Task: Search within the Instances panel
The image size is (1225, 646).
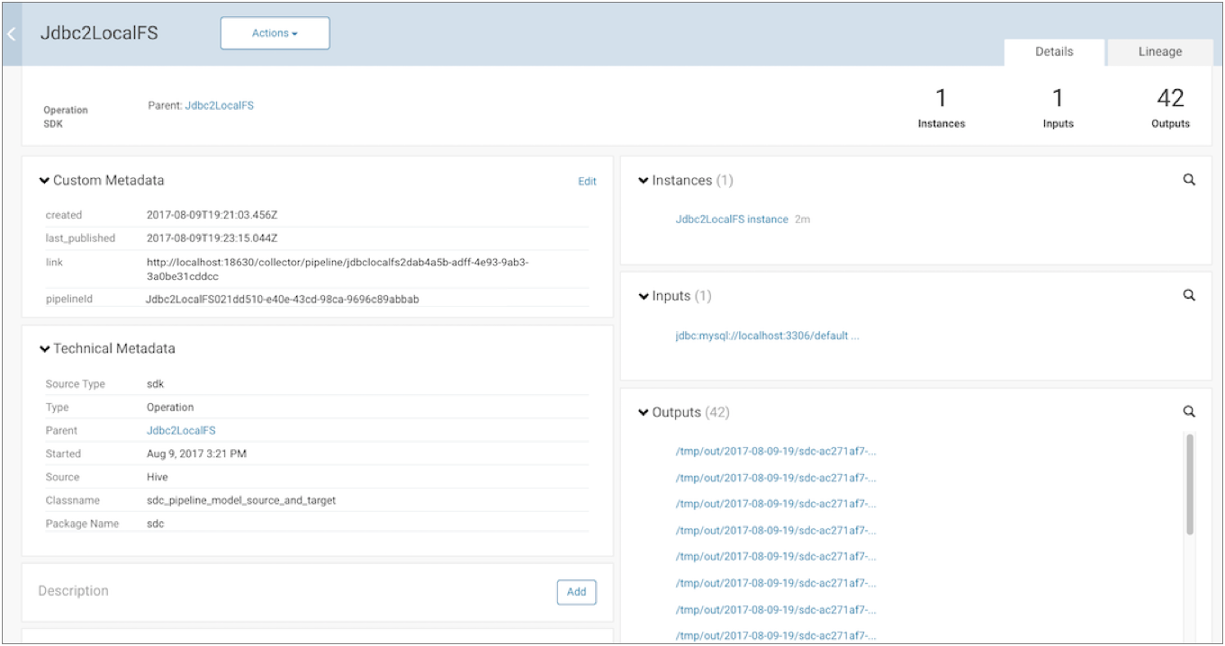Action: 1189,180
